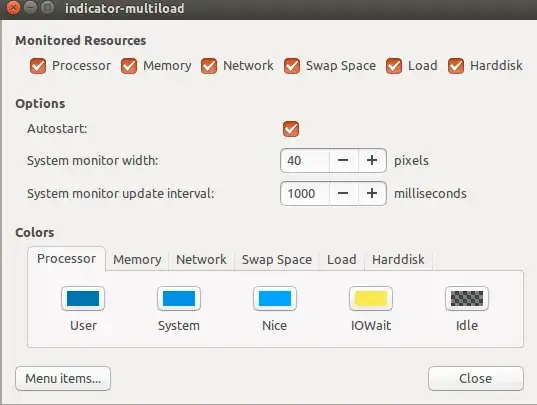537x405 pixels.
Task: Click the 'Monitored Resources' heading
Action: (x=81, y=40)
